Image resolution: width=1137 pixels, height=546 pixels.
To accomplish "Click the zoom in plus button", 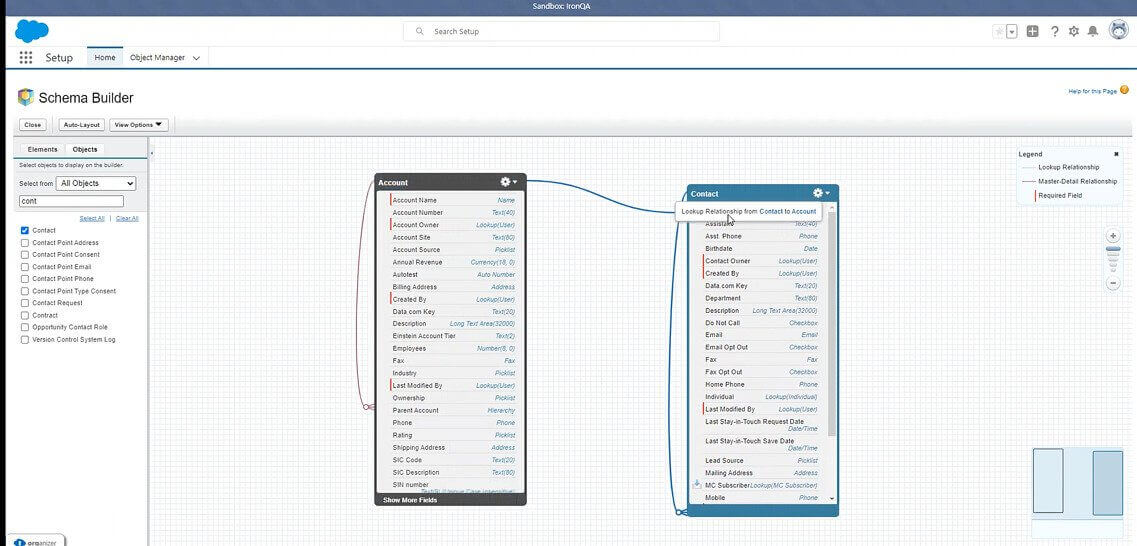I will (1113, 236).
